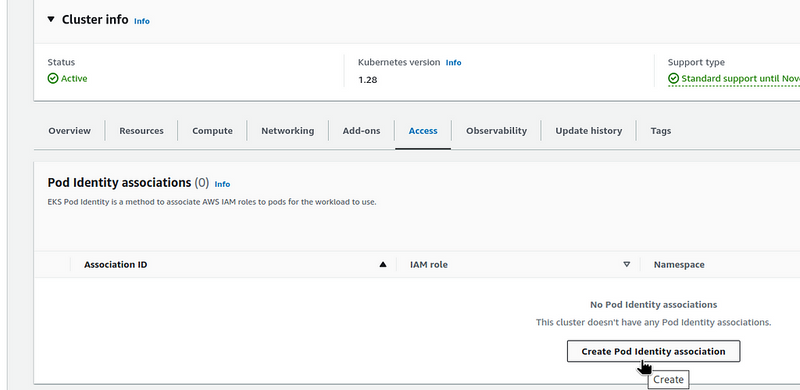
Task: Open Info link for Pod Identity associations
Action: click(222, 184)
